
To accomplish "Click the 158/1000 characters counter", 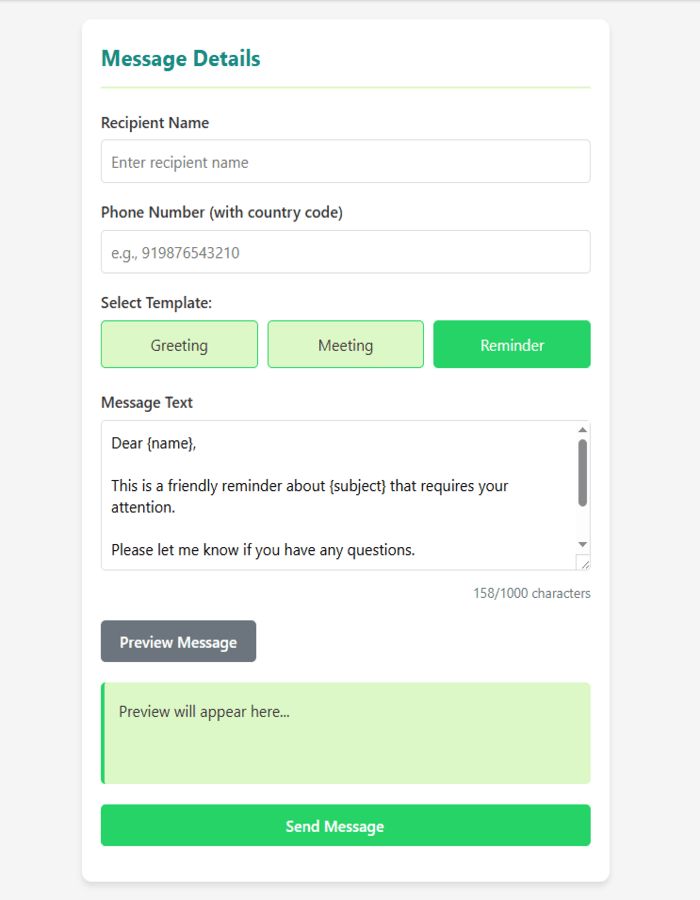I will (531, 593).
